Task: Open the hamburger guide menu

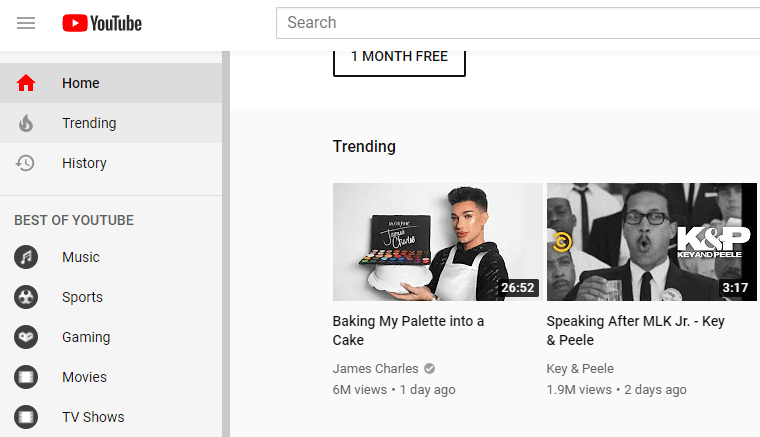Action: point(26,23)
